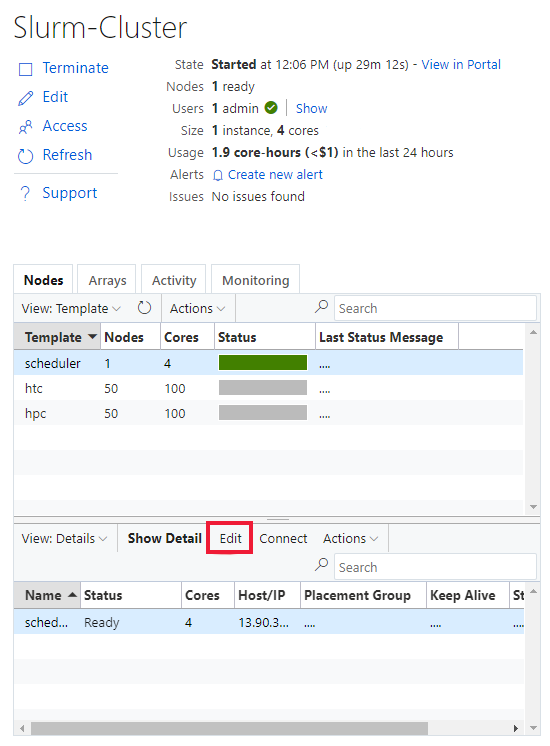Expand the View: Template dropdown
Image resolution: width=550 pixels, height=746 pixels.
point(71,308)
